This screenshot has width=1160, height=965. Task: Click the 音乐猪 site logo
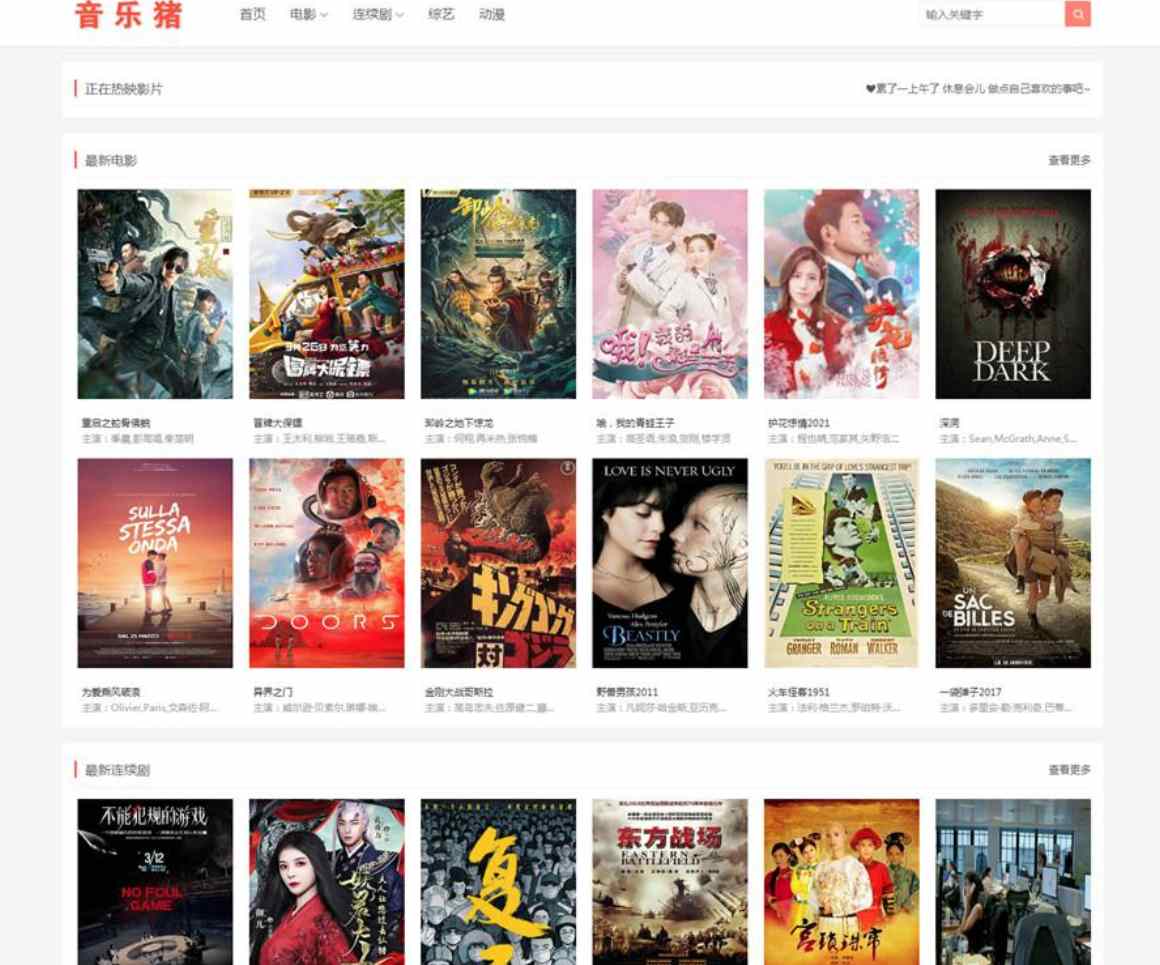(129, 15)
